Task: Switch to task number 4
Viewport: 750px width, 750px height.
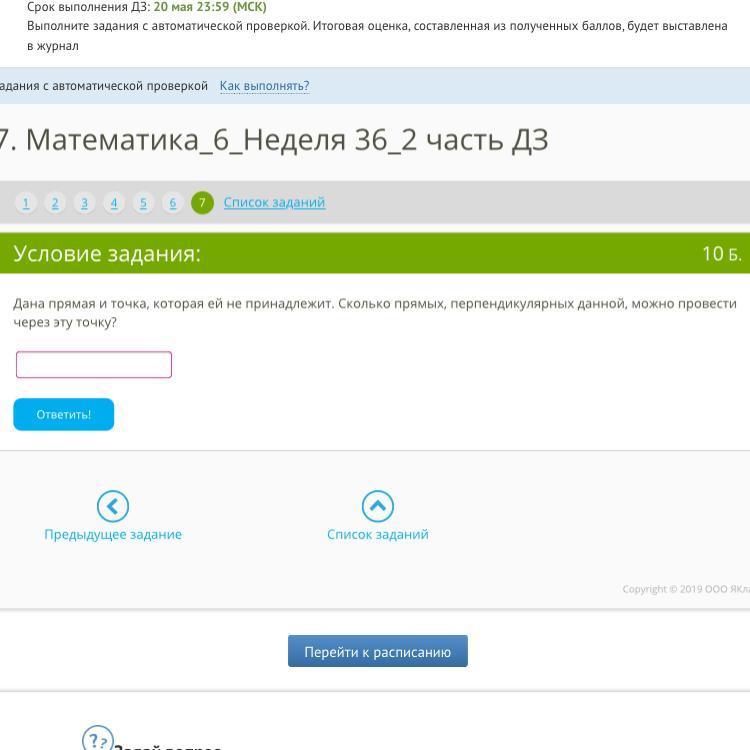Action: tap(114, 203)
